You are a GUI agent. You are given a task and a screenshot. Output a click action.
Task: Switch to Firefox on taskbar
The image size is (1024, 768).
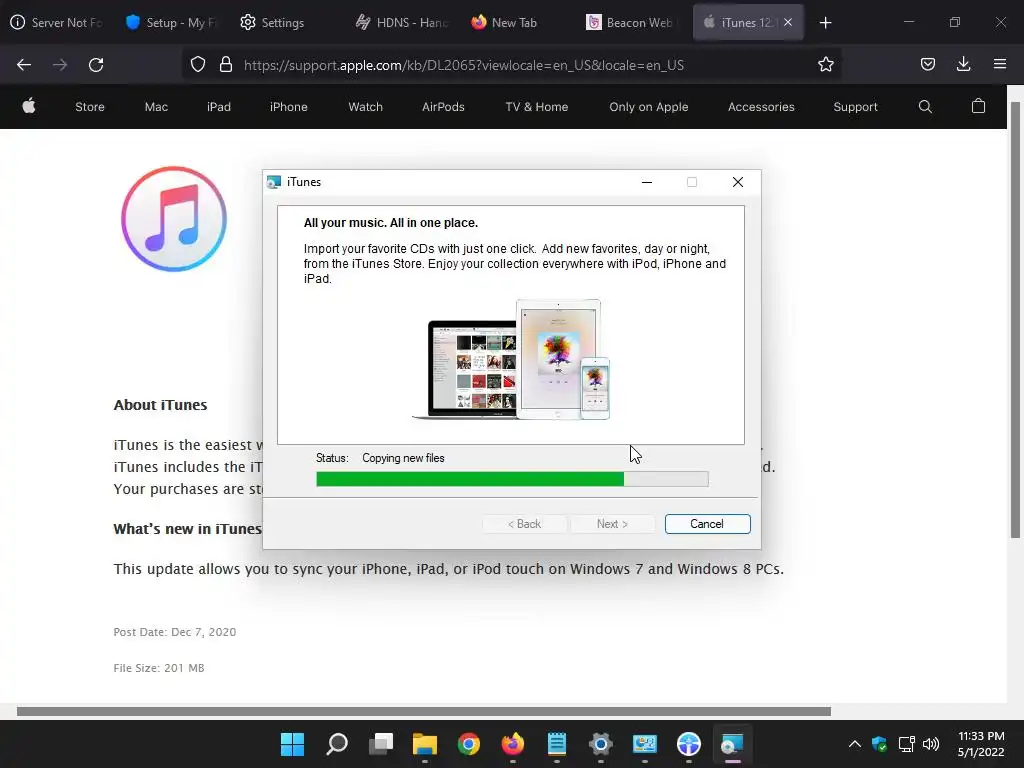(x=513, y=744)
